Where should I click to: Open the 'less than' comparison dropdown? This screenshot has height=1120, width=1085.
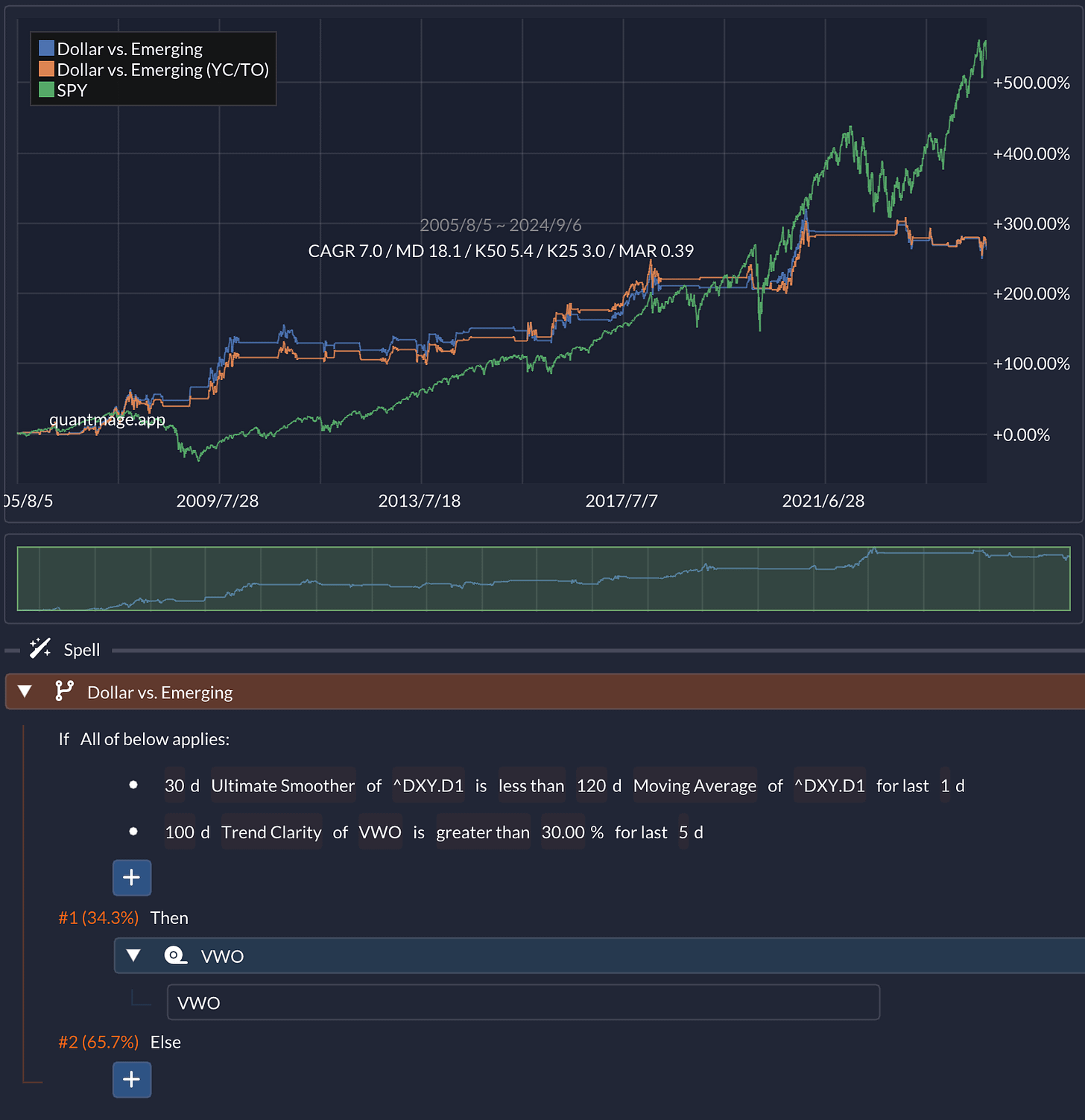(x=531, y=785)
